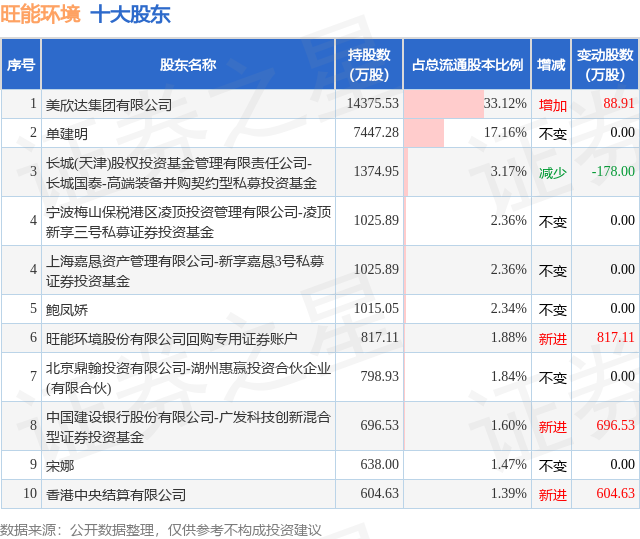
Task: Select the 序号 column header
Action: coord(21,64)
